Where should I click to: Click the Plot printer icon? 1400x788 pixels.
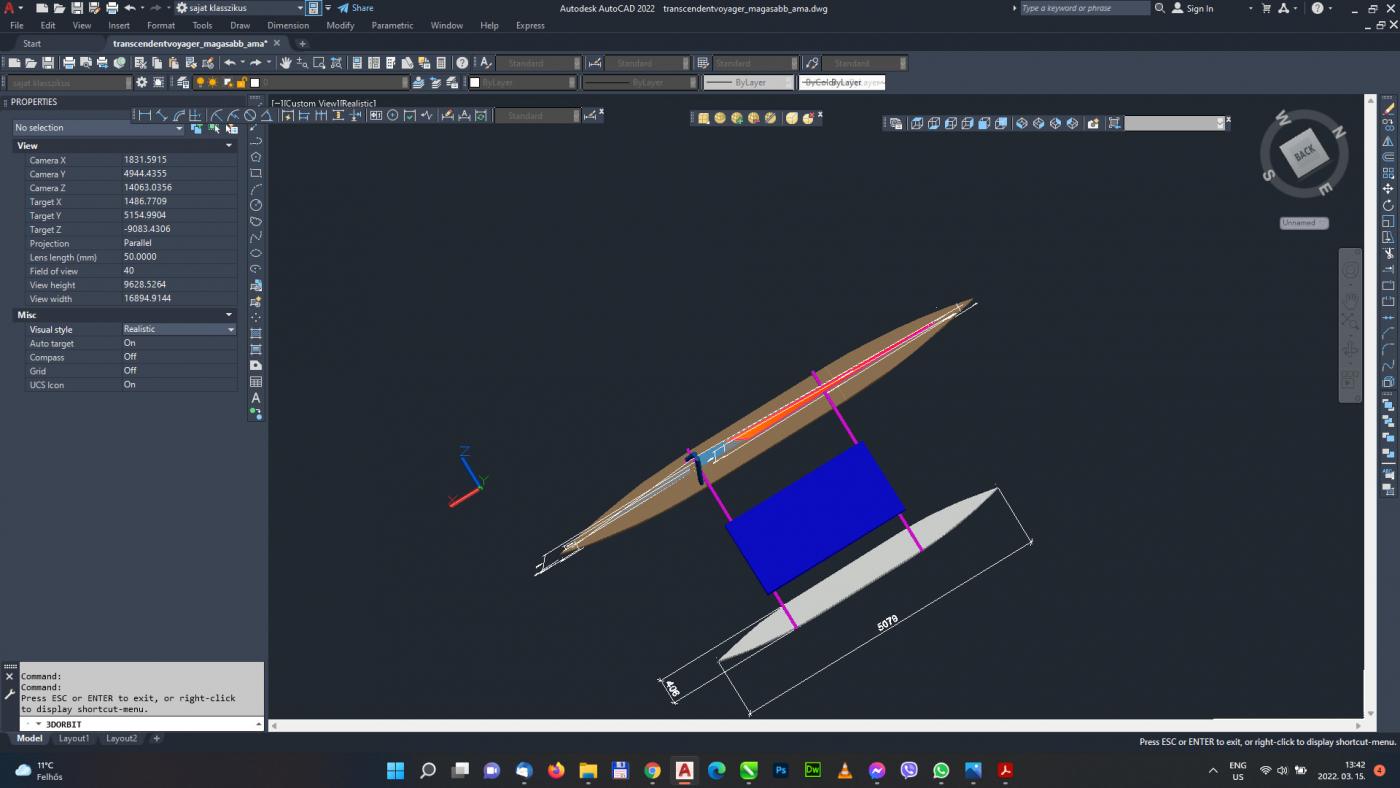70,63
